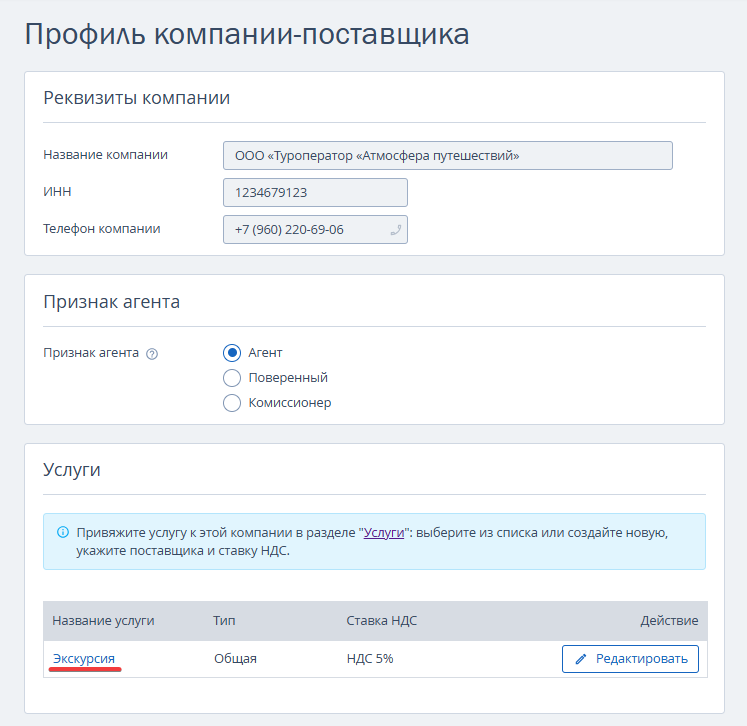This screenshot has height=726, width=747.
Task: Click the help question mark near Признак агента
Action: [x=152, y=354]
